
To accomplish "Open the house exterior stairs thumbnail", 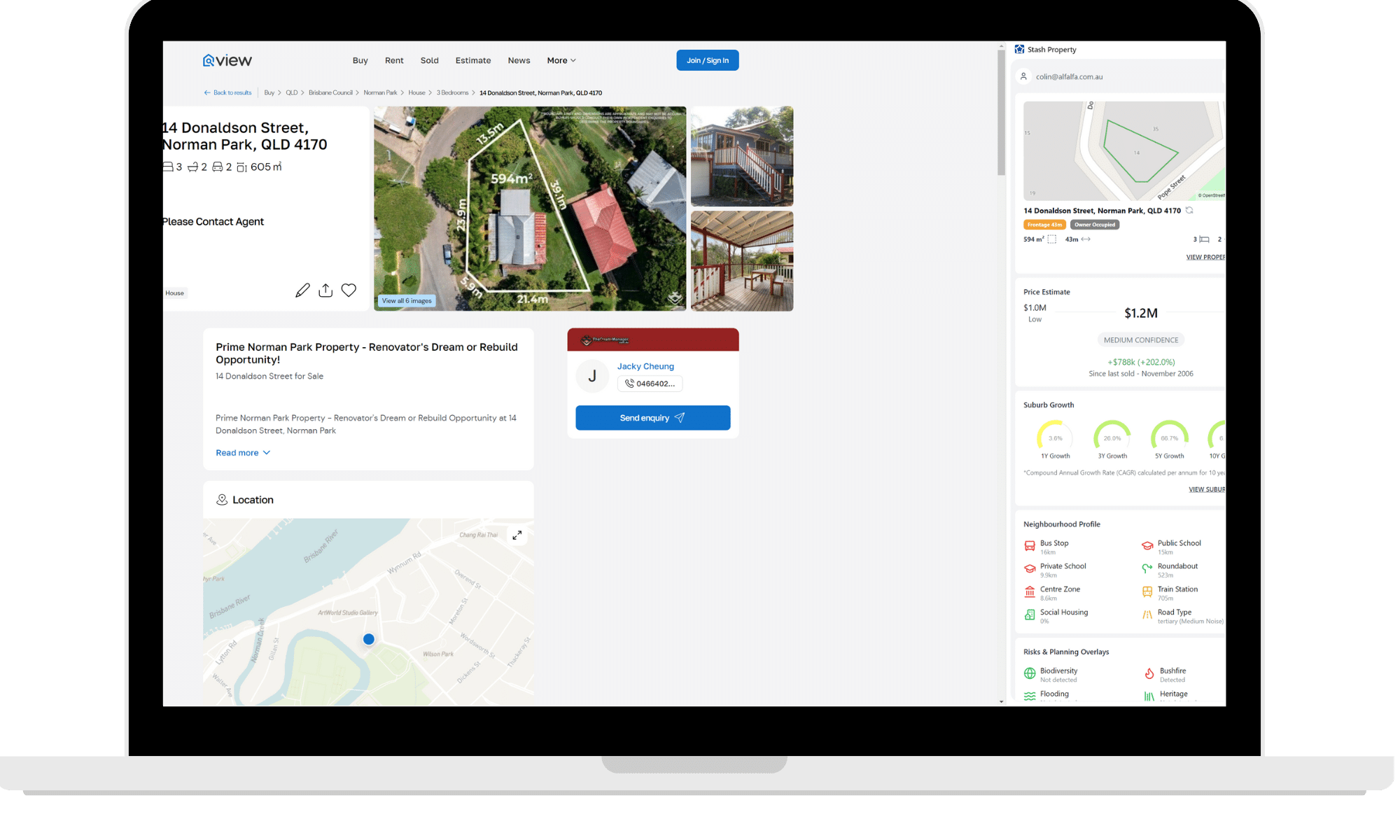I will [742, 156].
